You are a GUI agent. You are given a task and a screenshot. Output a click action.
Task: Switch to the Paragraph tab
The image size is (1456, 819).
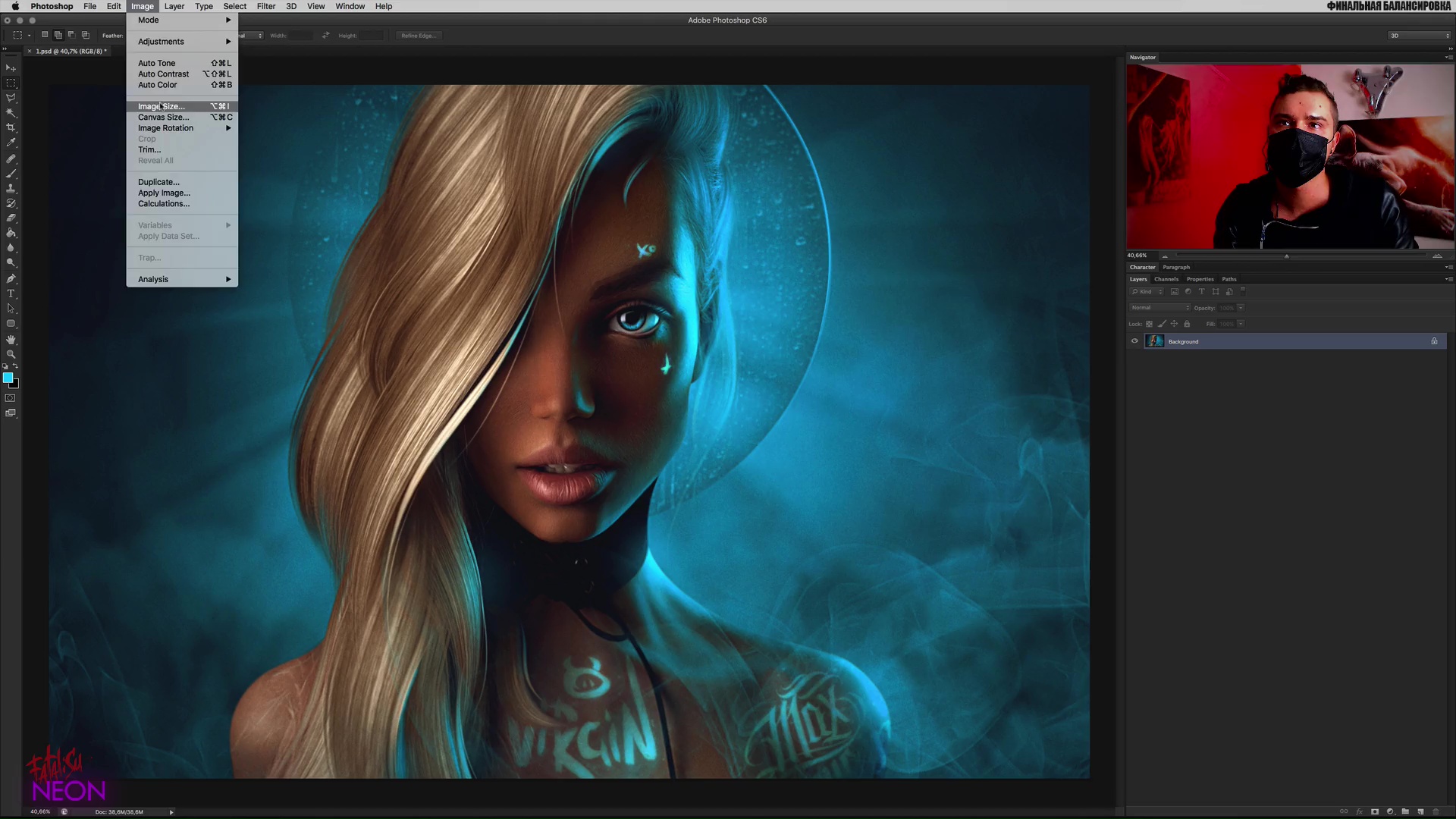pos(1176,267)
